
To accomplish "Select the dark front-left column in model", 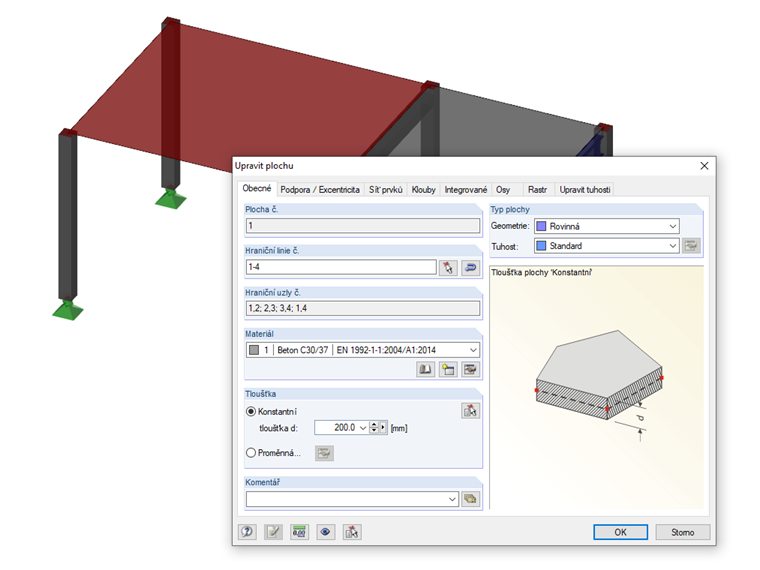I will [67, 216].
